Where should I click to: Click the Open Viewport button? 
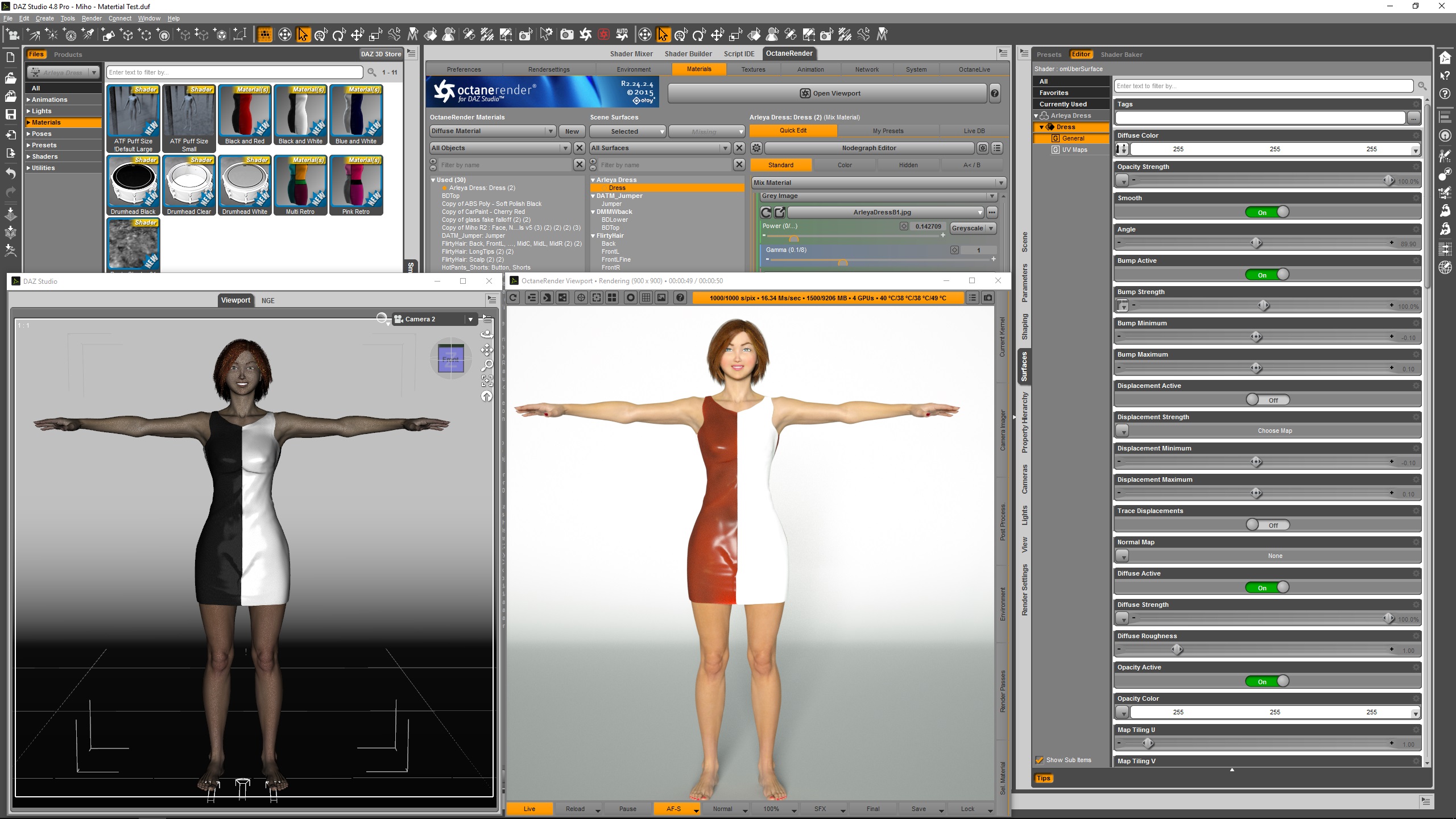pyautogui.click(x=830, y=93)
